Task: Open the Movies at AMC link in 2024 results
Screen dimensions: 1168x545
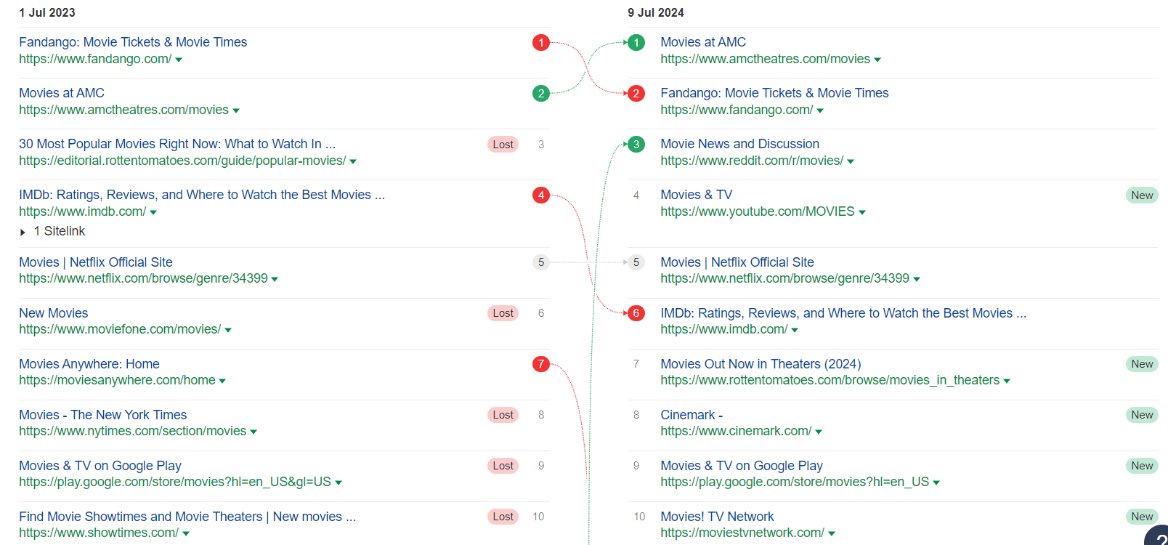Action: [703, 42]
